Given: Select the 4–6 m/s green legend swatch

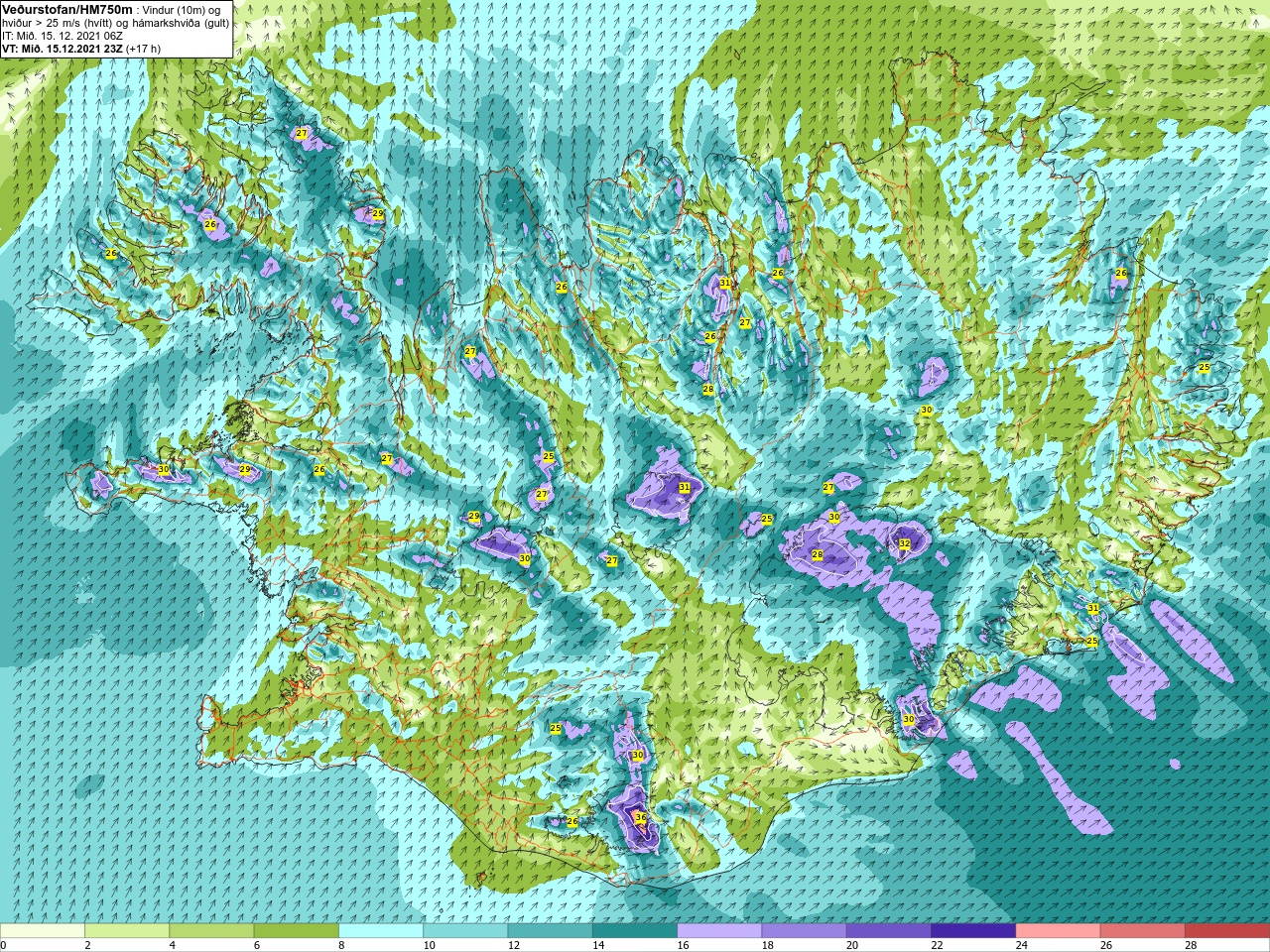Looking at the screenshot, I should pyautogui.click(x=211, y=931).
